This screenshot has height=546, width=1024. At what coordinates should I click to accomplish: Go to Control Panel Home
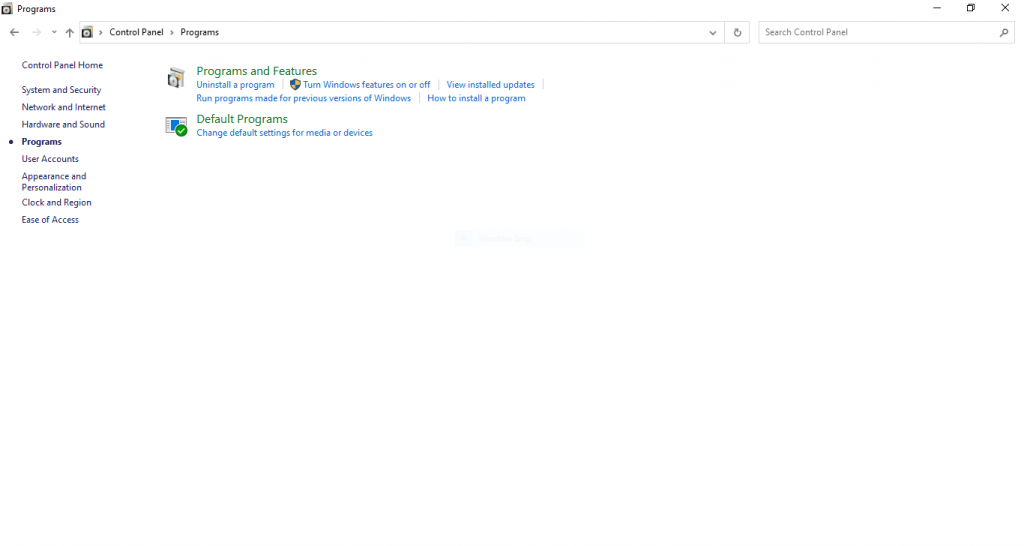tap(62, 65)
